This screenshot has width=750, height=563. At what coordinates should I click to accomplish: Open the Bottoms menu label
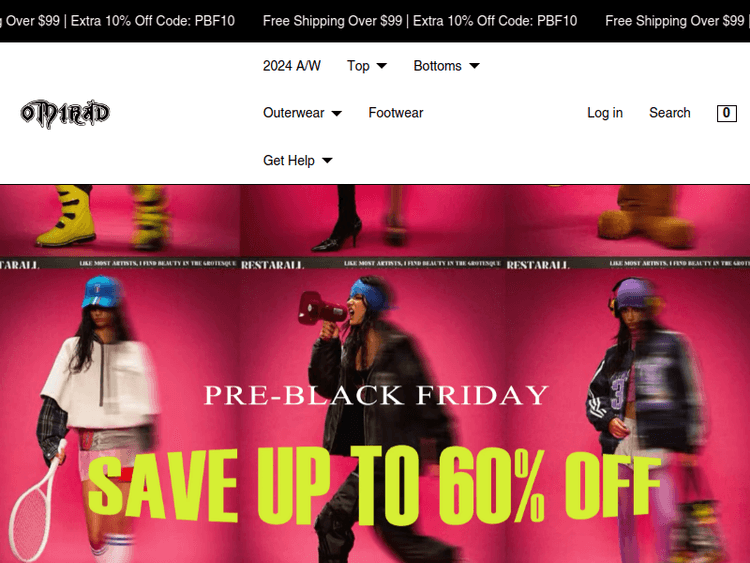pos(437,66)
